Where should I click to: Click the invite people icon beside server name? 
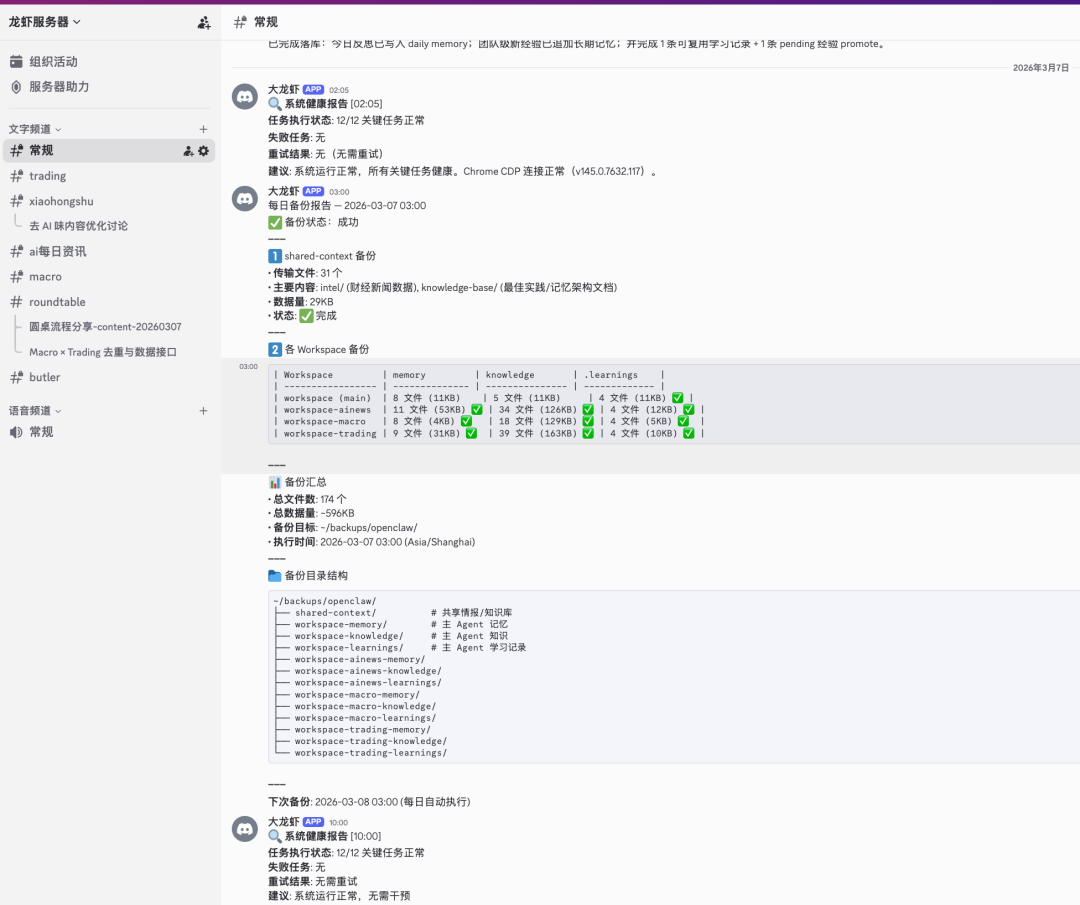204,23
